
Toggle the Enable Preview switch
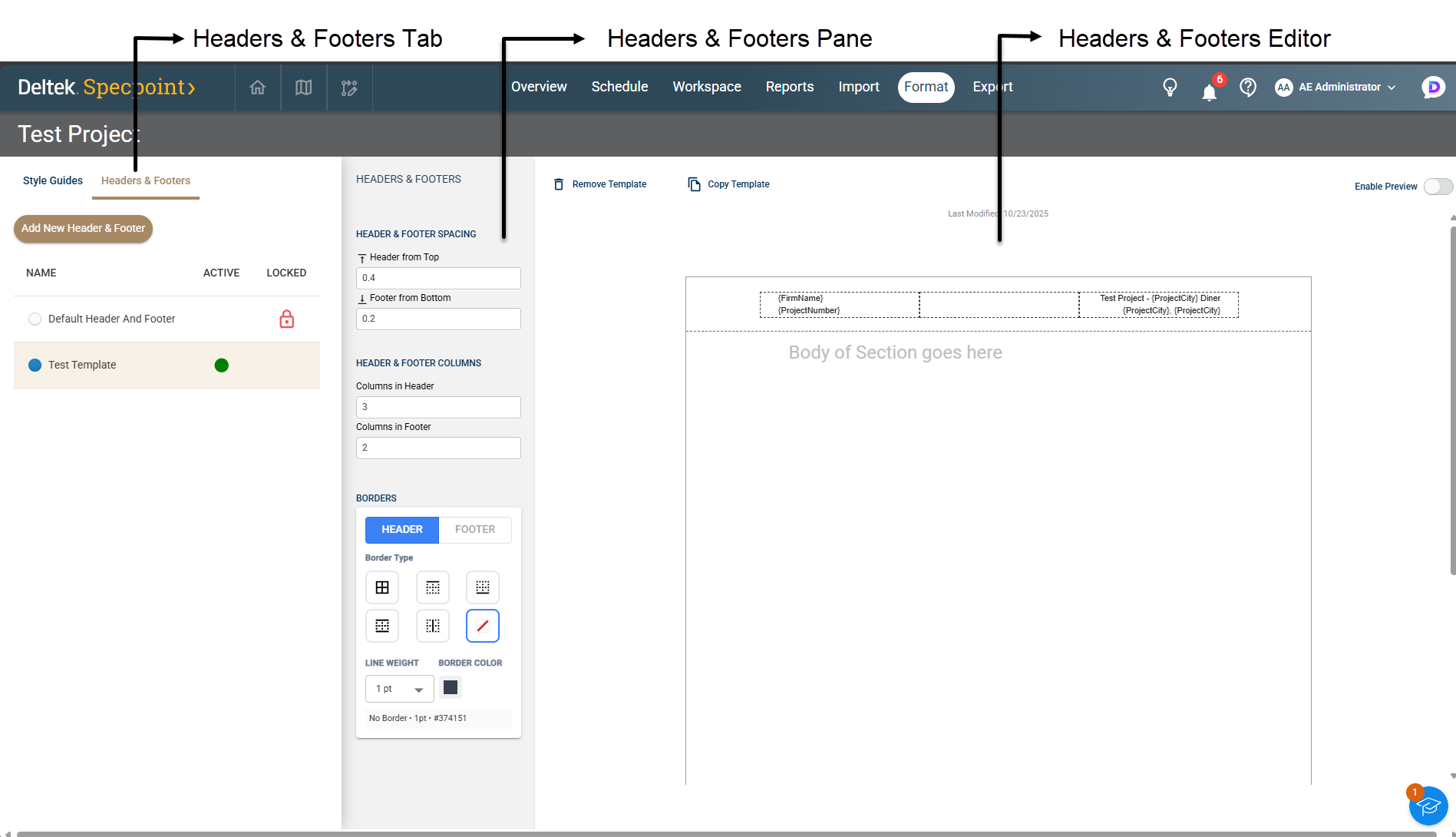(x=1438, y=187)
